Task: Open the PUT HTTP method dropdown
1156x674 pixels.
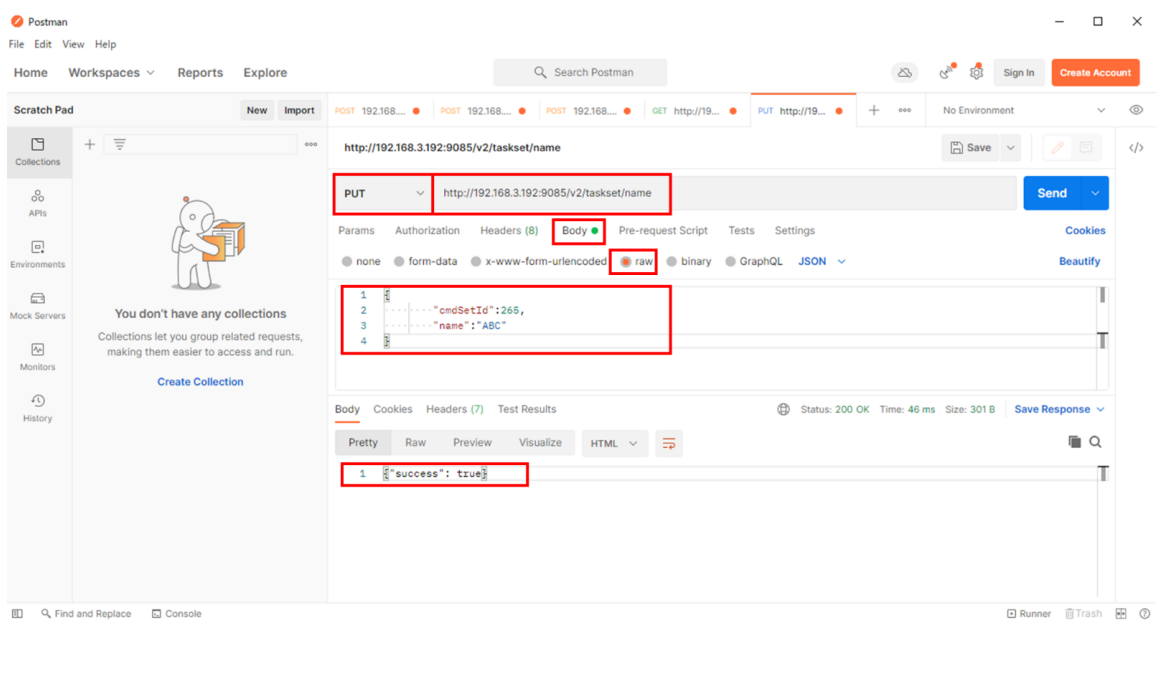Action: pyautogui.click(x=383, y=194)
